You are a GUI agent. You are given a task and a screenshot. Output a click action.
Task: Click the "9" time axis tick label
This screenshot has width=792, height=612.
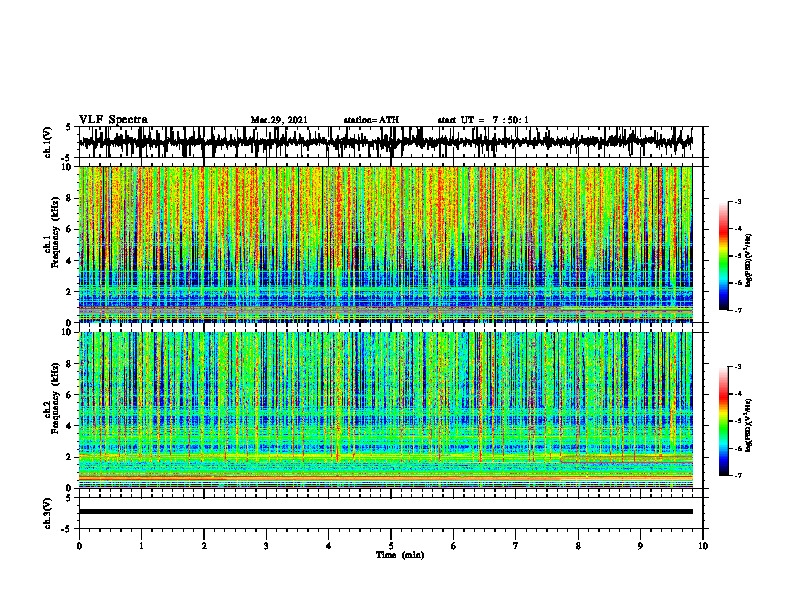pos(640,546)
